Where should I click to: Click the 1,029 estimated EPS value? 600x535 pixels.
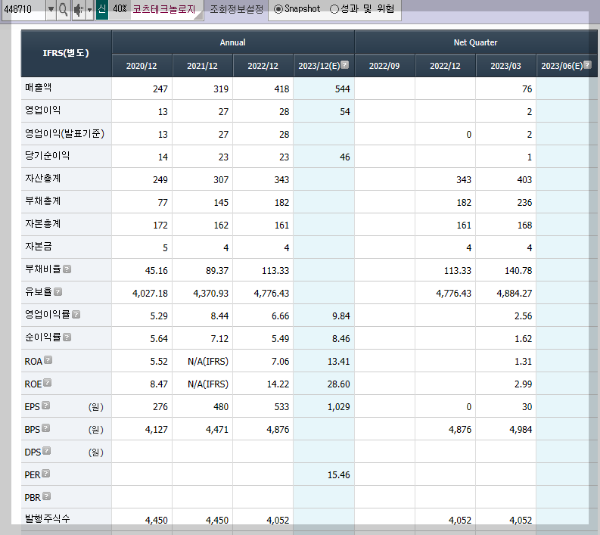point(339,406)
